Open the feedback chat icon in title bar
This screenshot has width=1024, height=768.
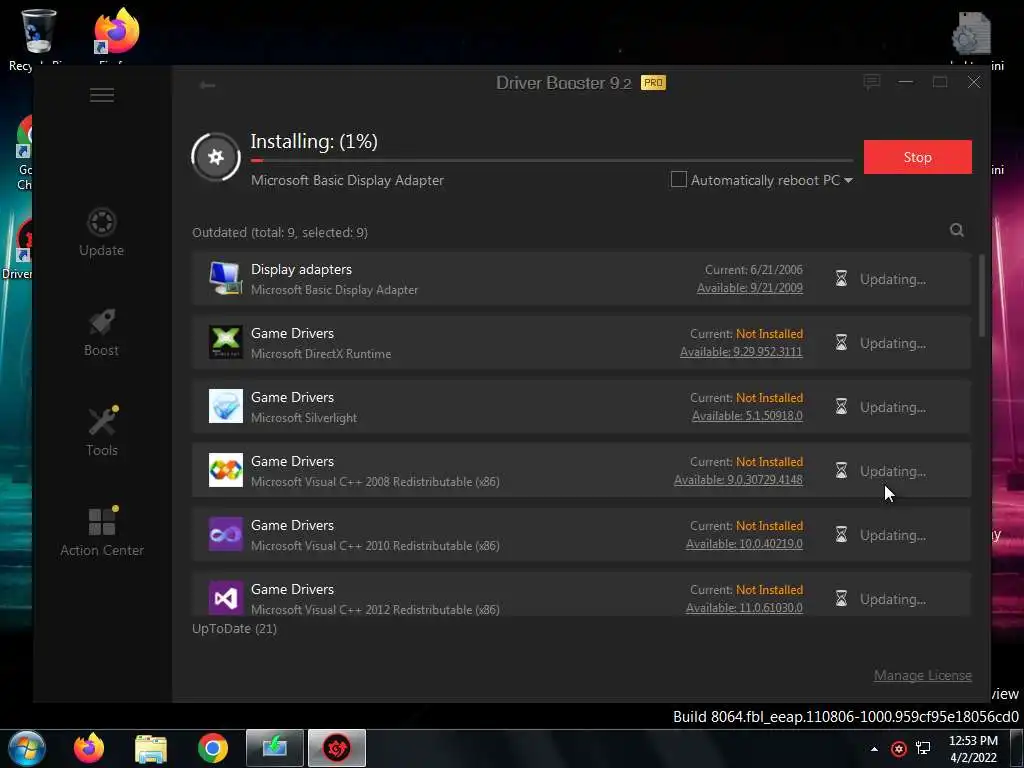coord(871,82)
